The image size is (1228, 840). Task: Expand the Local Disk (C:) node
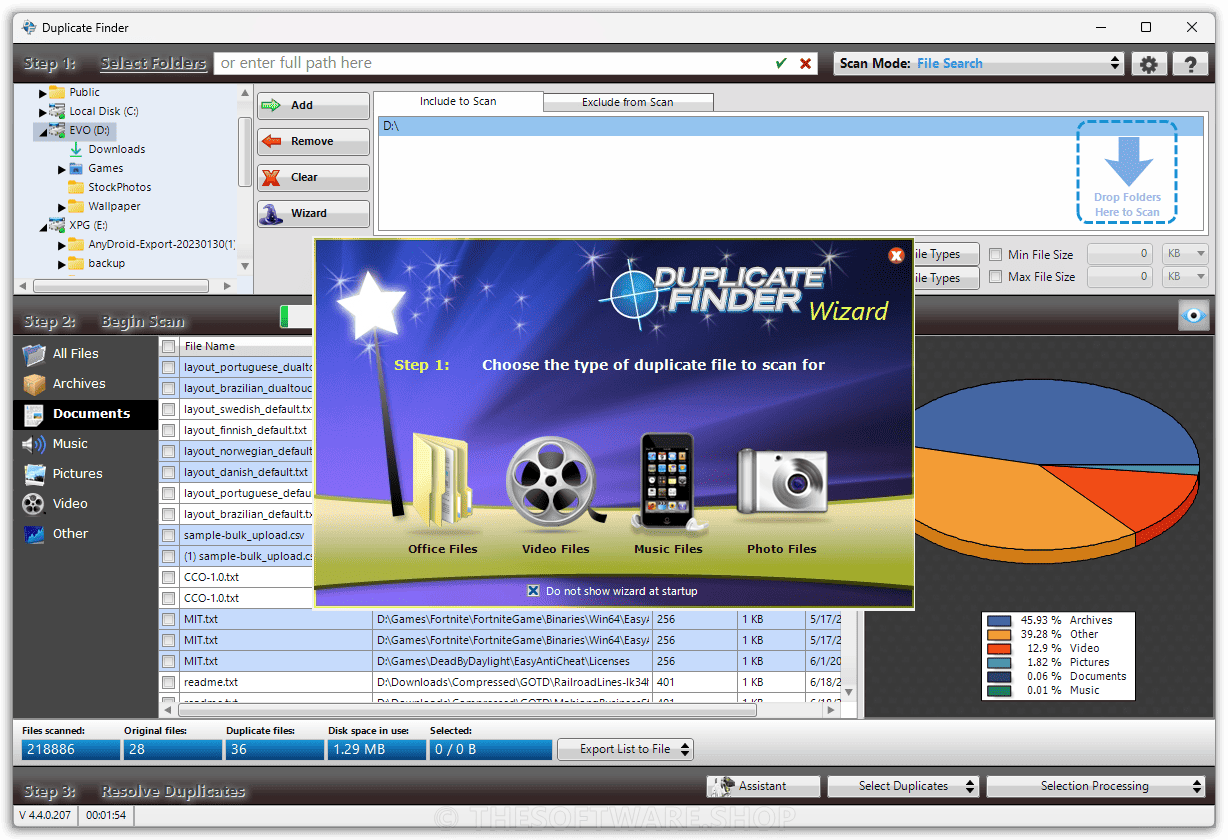click(43, 112)
